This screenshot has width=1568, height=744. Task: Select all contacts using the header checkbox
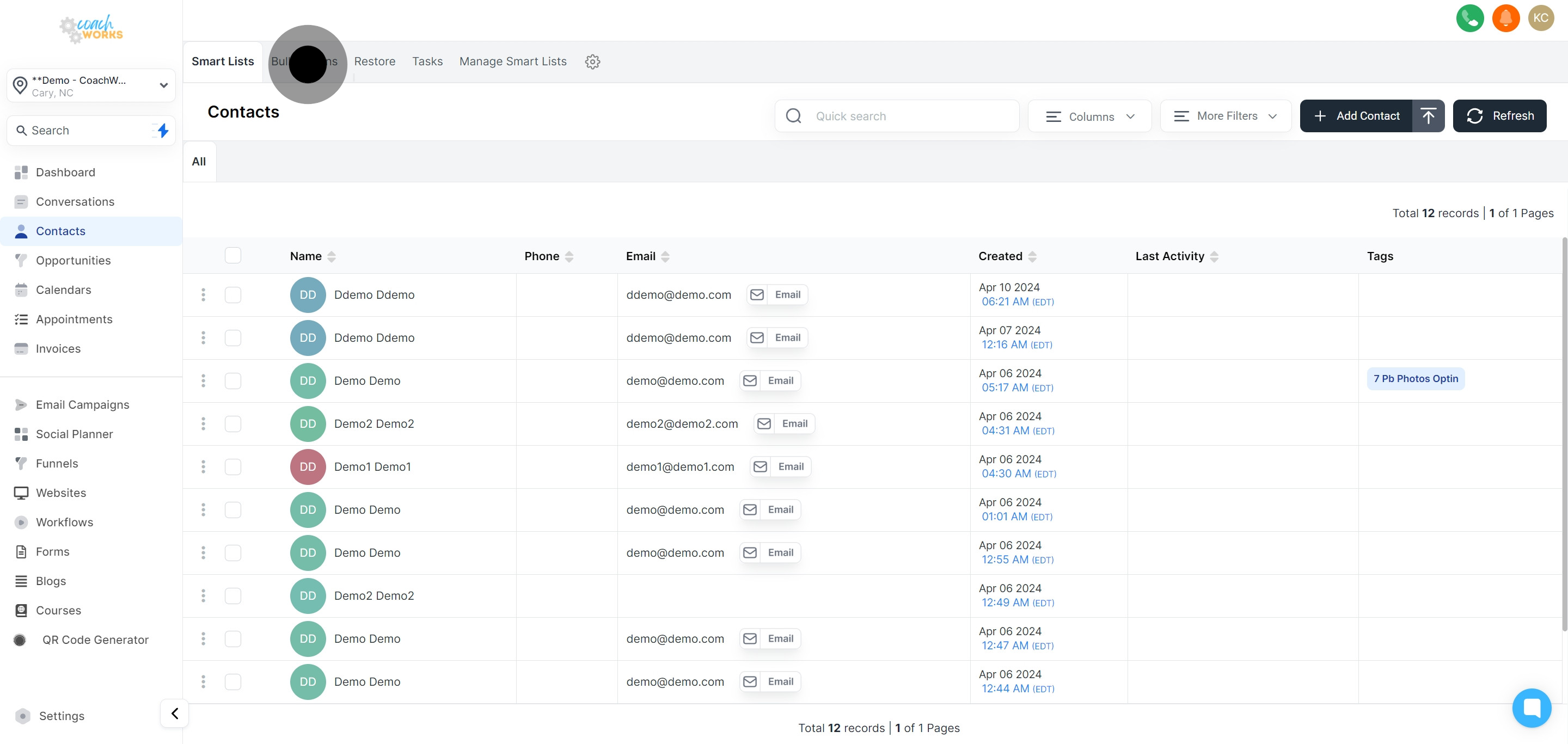[x=233, y=255]
